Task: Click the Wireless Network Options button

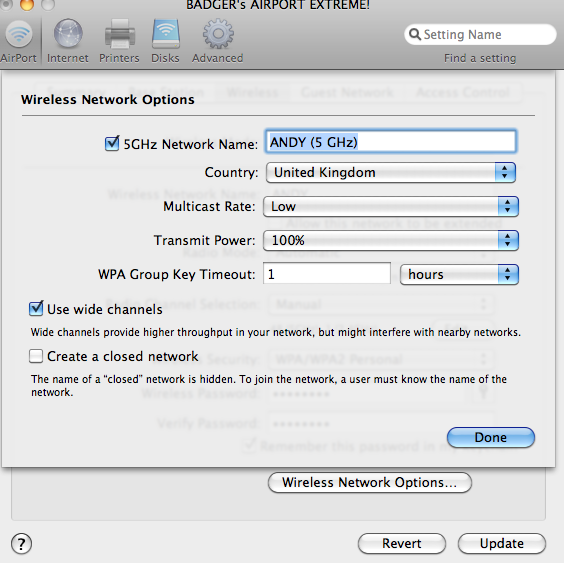Action: coord(370,482)
